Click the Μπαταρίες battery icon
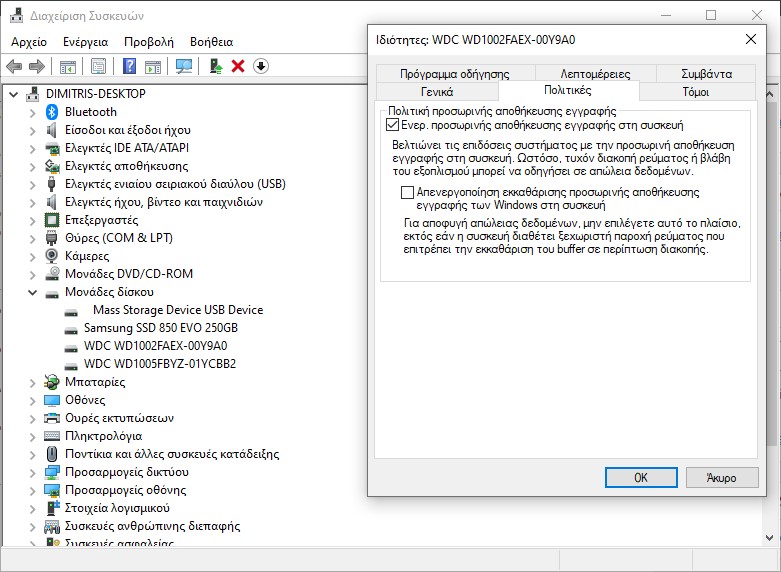The width and height of the screenshot is (781, 572). (52, 382)
